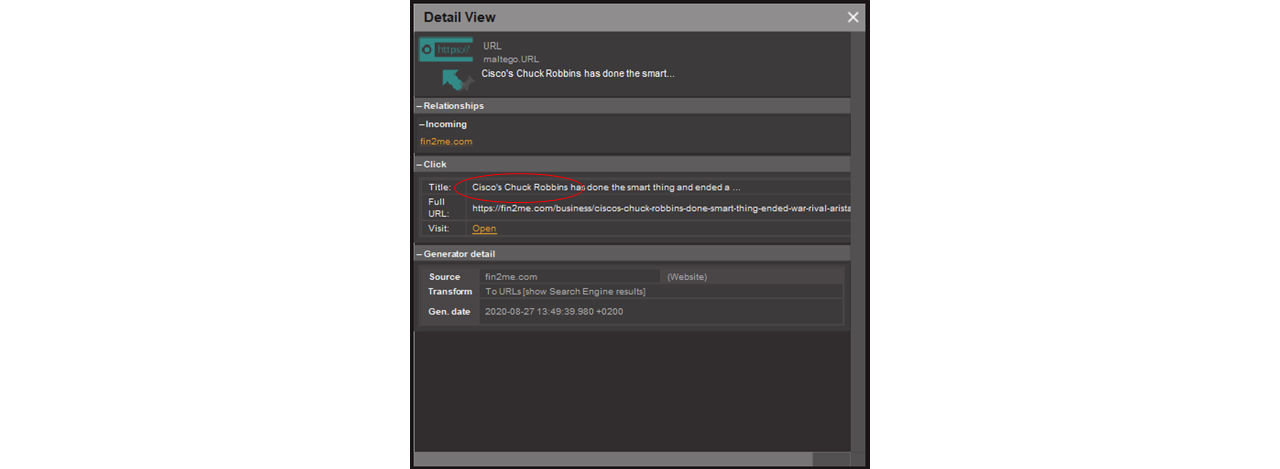This screenshot has width=1280, height=469.
Task: Click the Visit: field label
Action: pos(439,229)
